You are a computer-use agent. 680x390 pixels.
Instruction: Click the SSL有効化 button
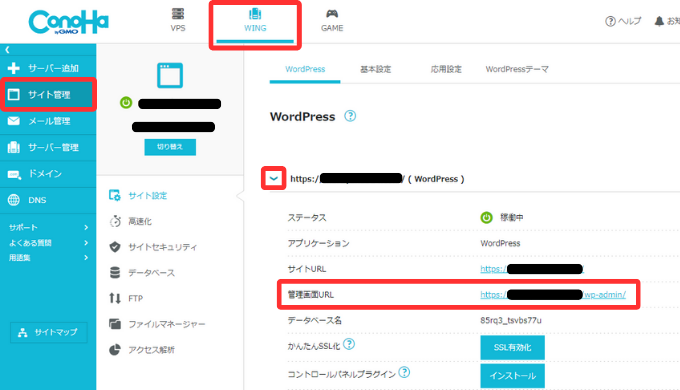[512, 347]
